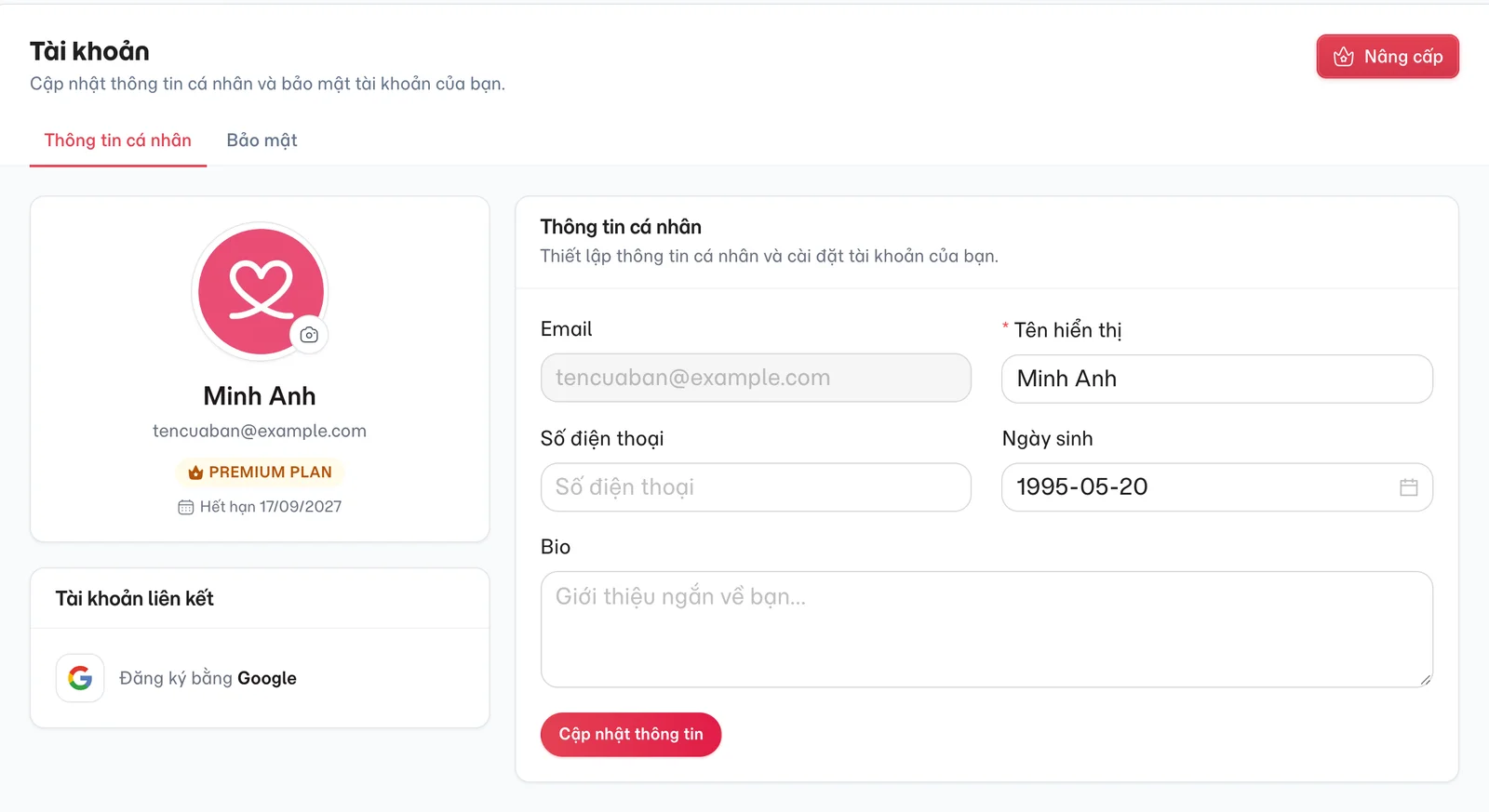
Task: Focus the Tên hiển thị input
Action: [x=1216, y=379]
